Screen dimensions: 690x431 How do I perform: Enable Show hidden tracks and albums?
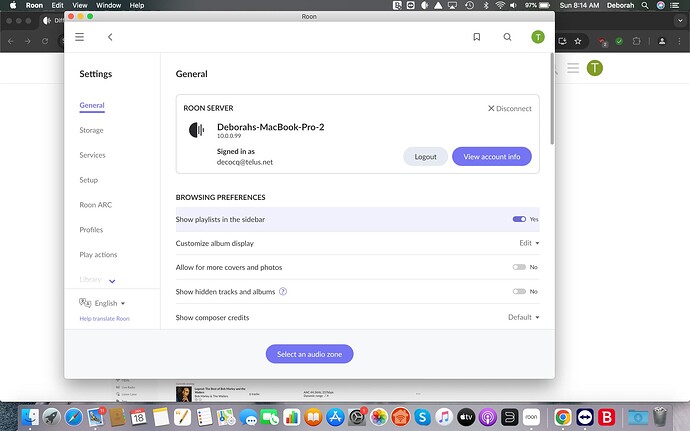tap(519, 291)
